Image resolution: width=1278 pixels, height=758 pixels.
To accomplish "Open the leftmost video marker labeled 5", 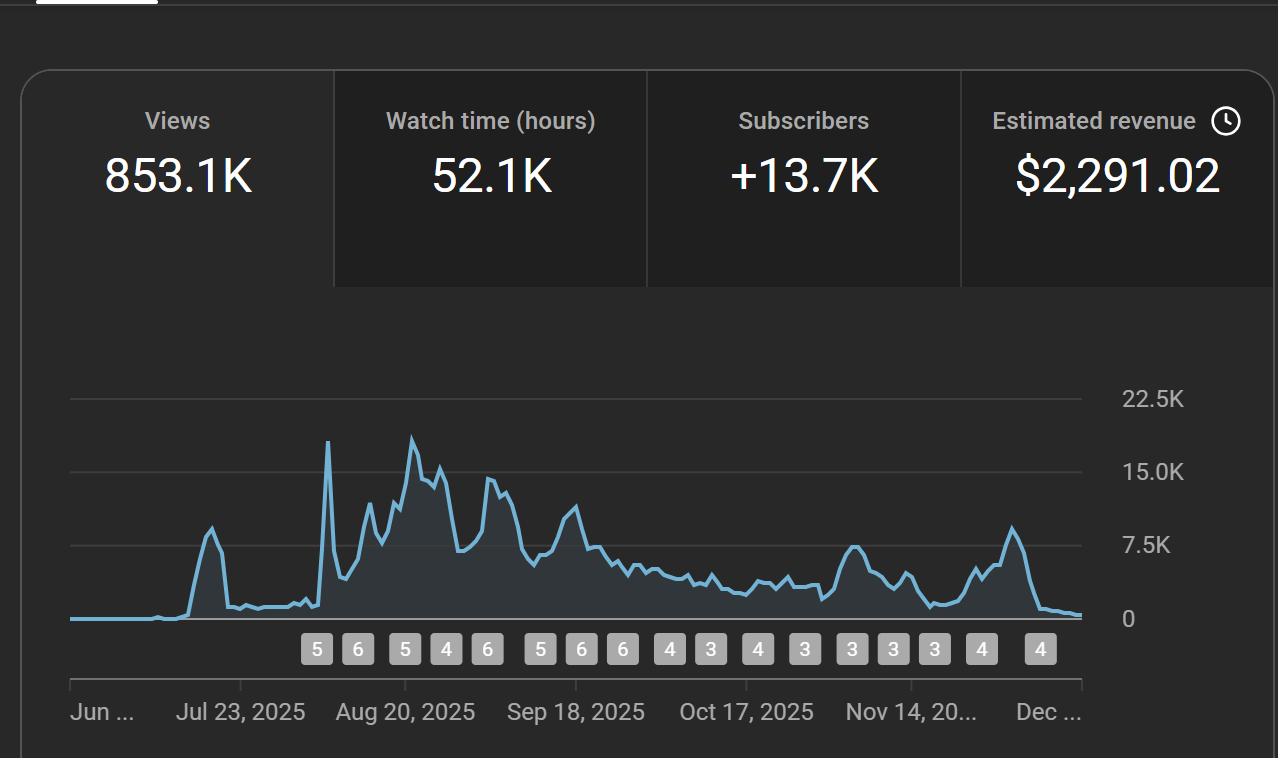I will [x=317, y=649].
